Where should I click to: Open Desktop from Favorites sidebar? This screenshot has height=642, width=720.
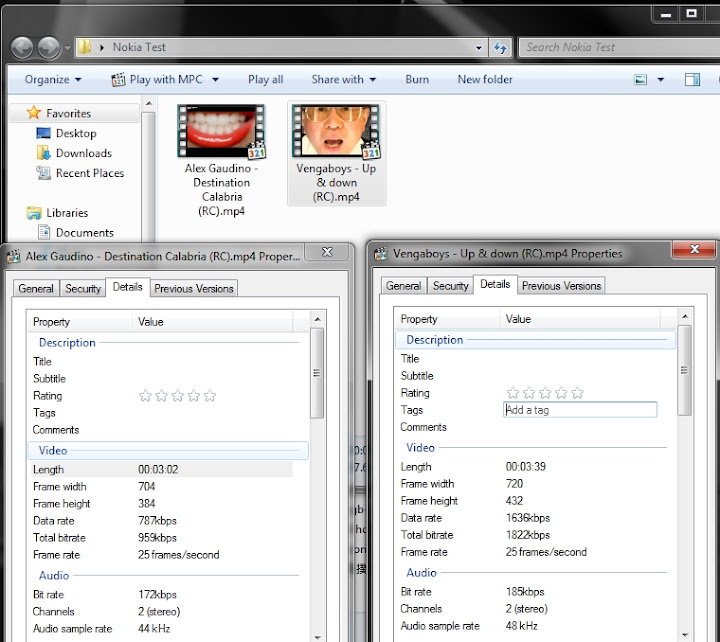point(76,133)
